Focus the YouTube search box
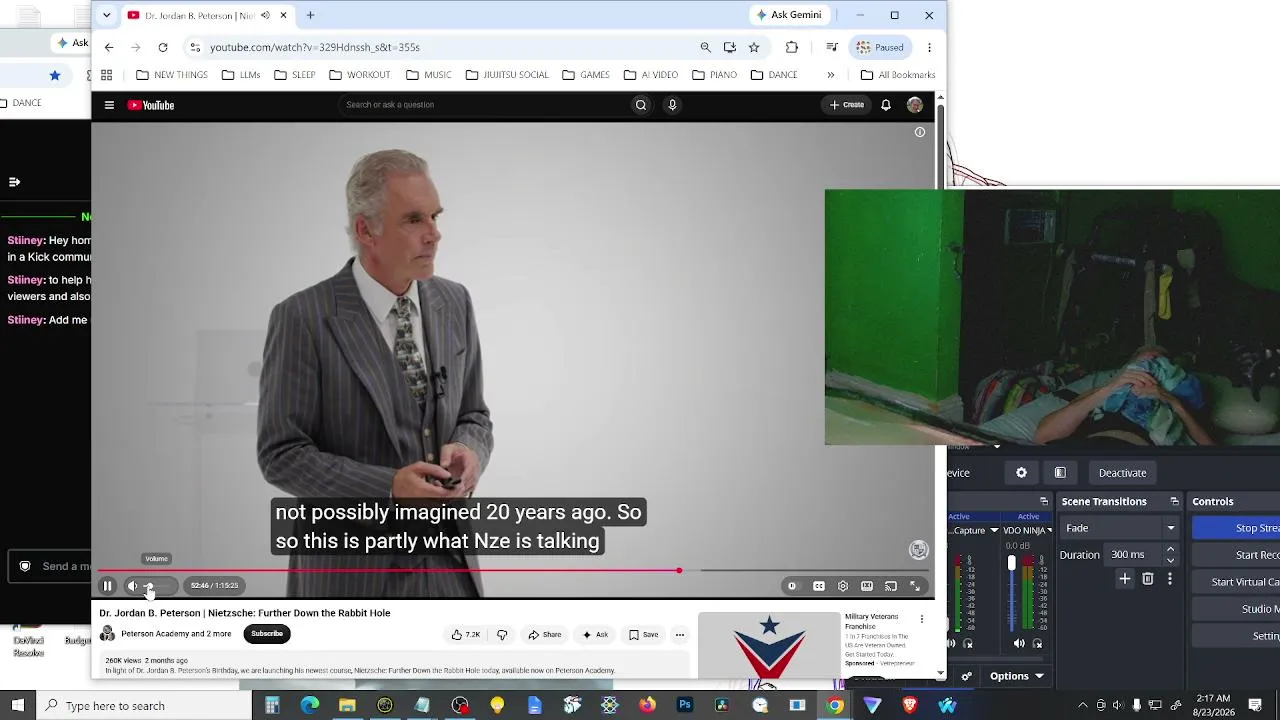The width and height of the screenshot is (1280, 720). [483, 105]
